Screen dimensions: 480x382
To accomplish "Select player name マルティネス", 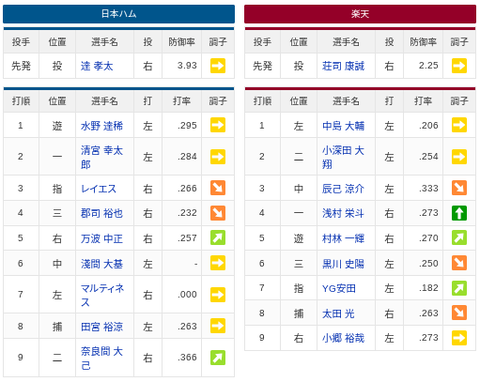I will (103, 295).
